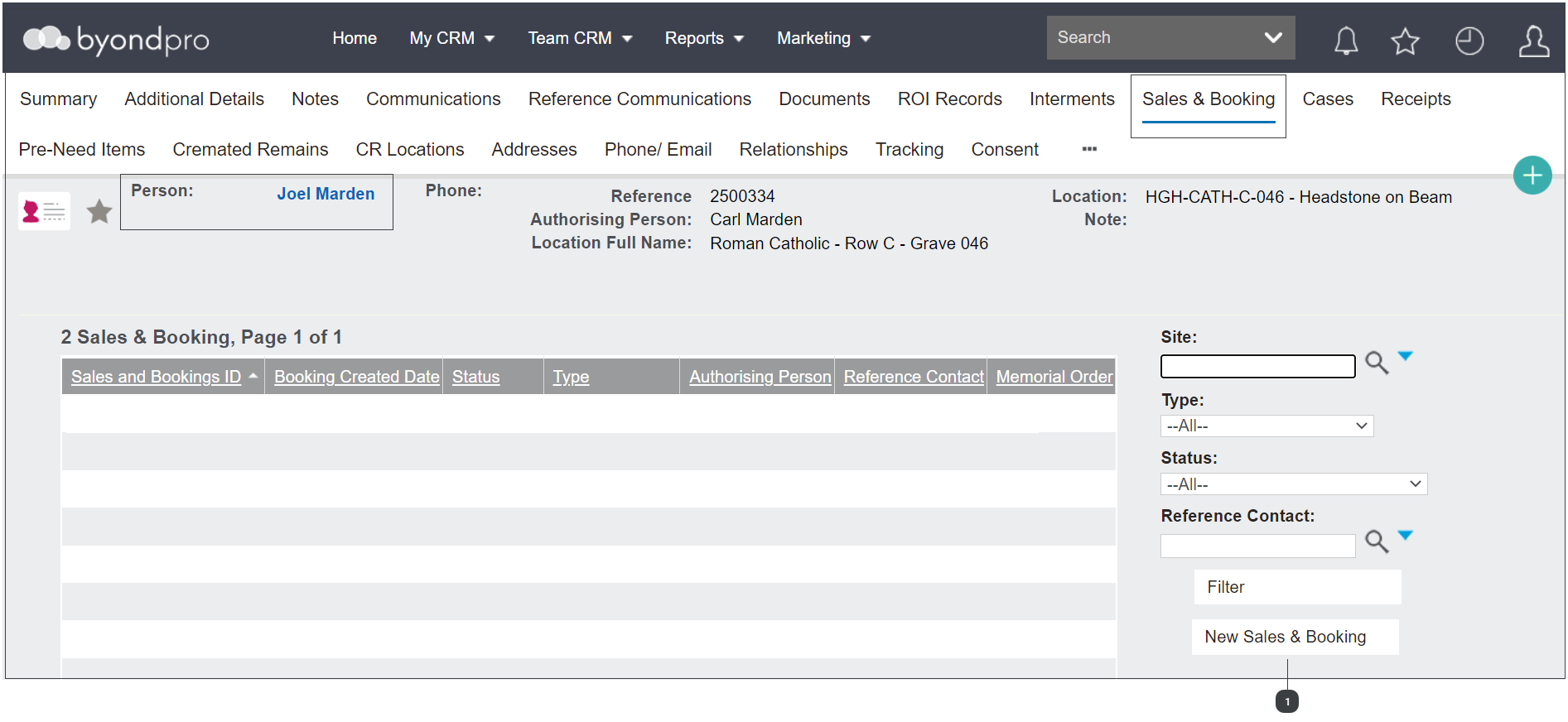1568x722 pixels.
Task: Open the notifications bell icon
Action: click(1346, 40)
